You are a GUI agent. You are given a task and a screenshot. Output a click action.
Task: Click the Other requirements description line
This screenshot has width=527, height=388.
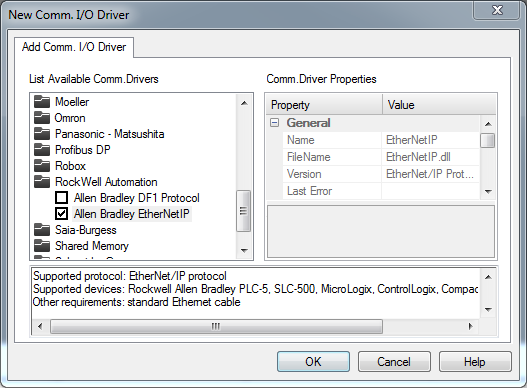[136, 302]
